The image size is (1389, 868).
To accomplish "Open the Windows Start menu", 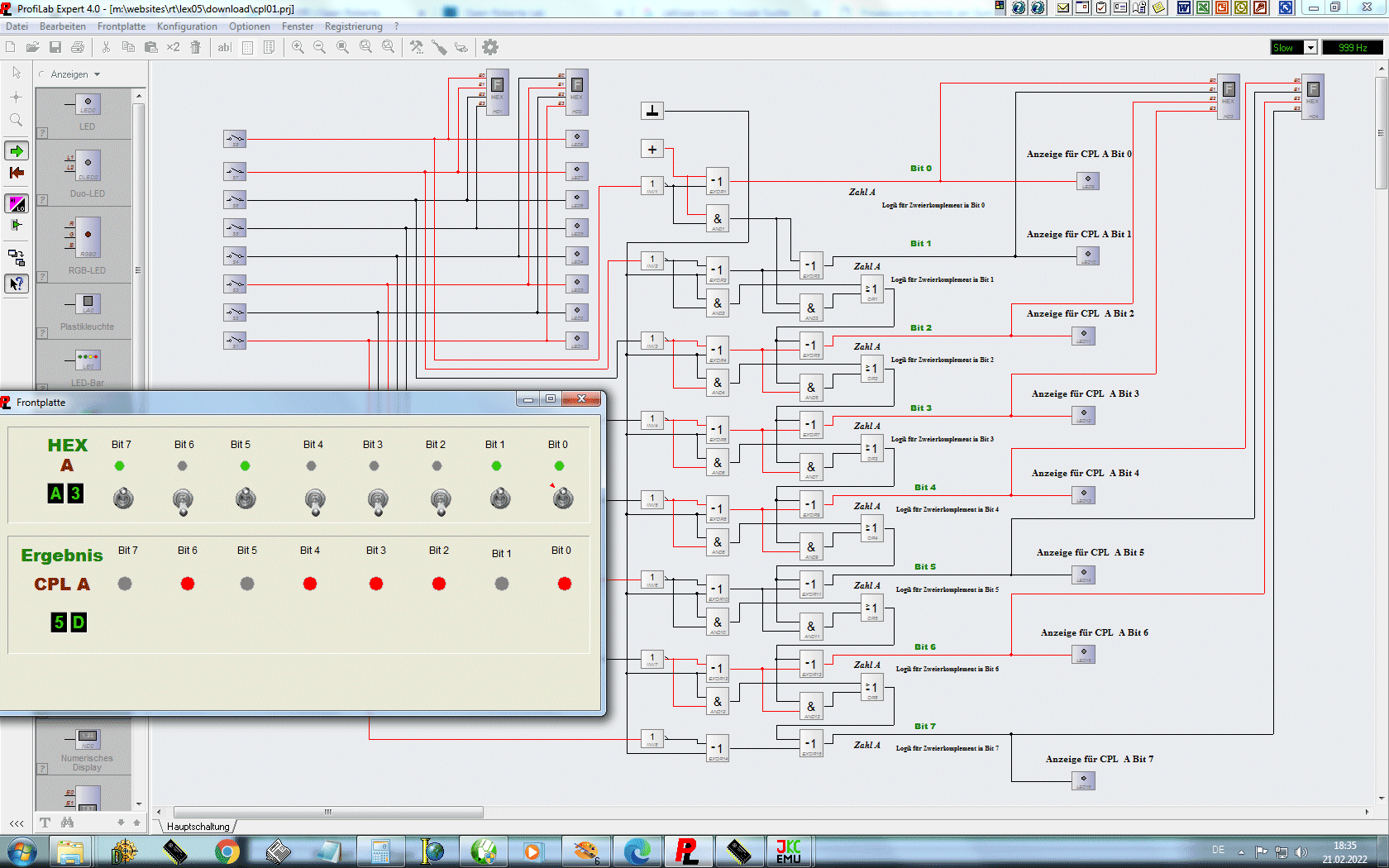I will coord(21,851).
